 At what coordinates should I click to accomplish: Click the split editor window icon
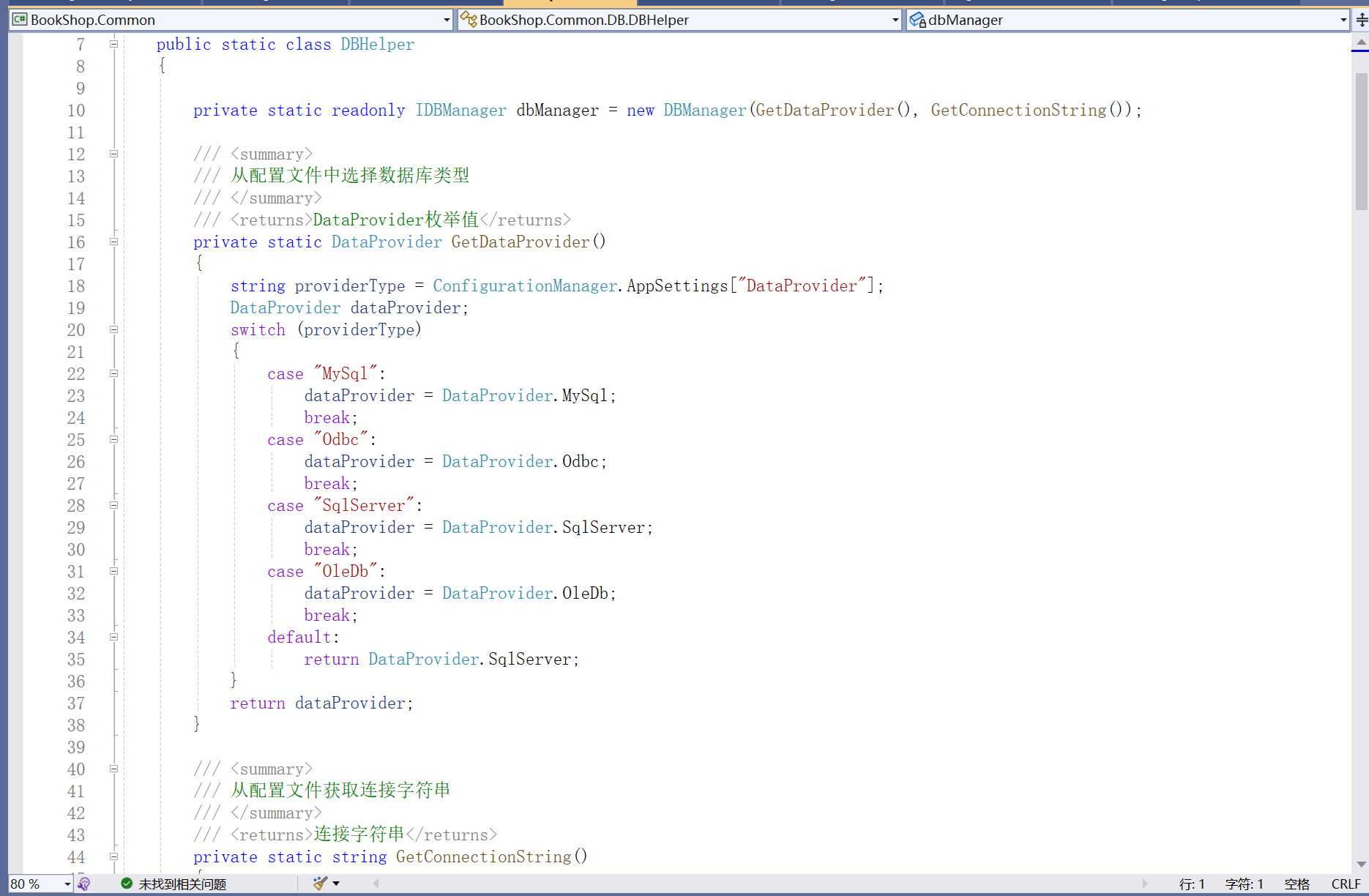[1361, 20]
